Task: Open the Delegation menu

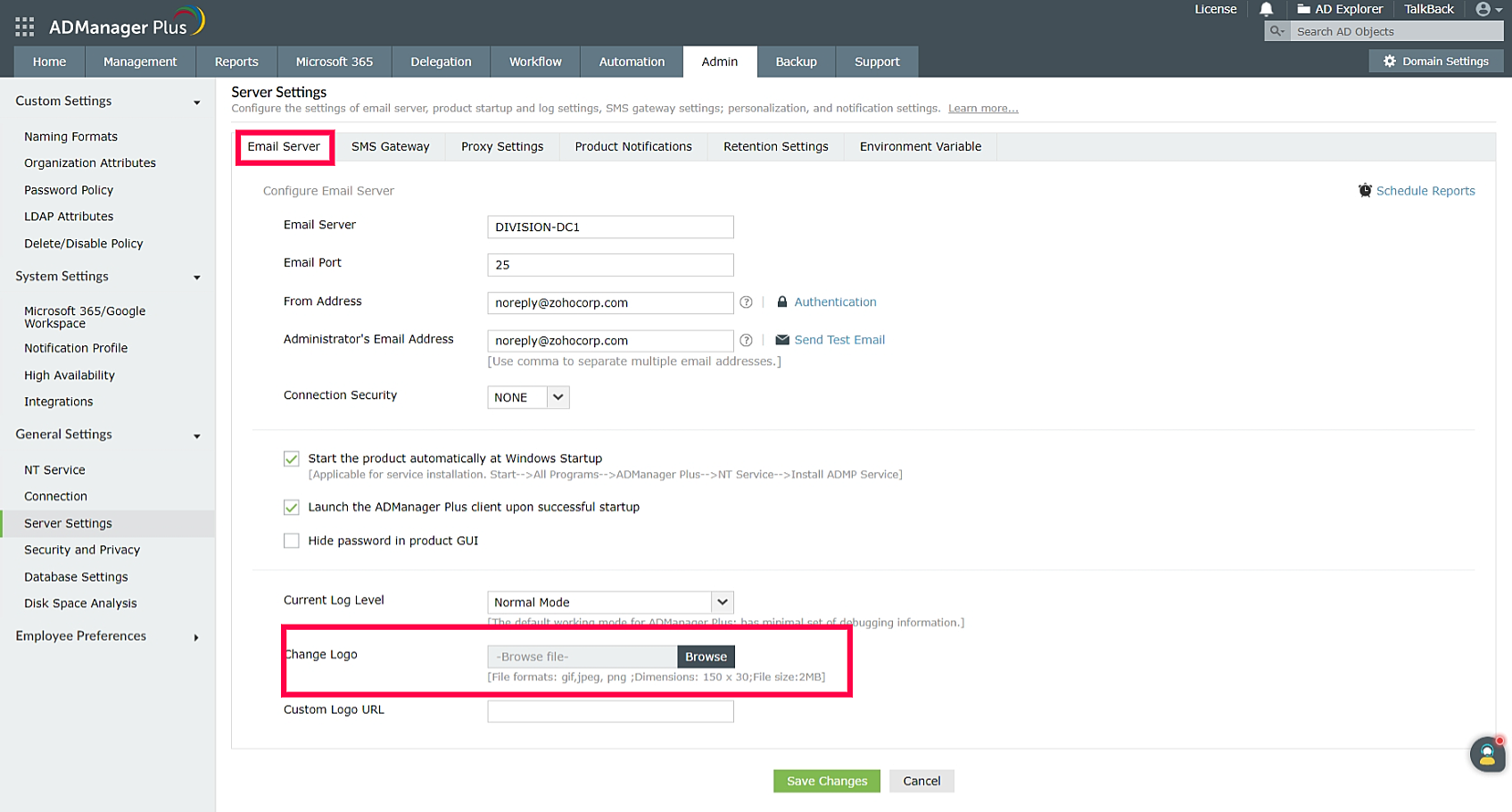Action: (441, 62)
